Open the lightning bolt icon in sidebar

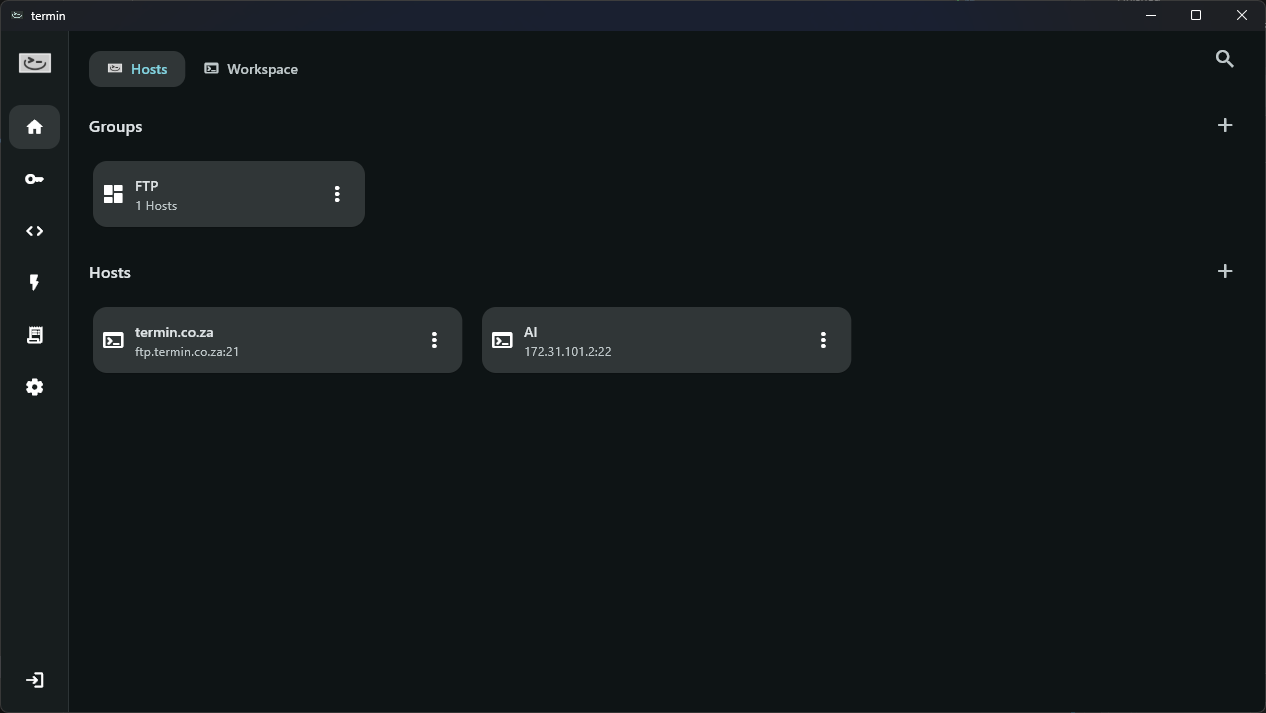click(x=35, y=283)
